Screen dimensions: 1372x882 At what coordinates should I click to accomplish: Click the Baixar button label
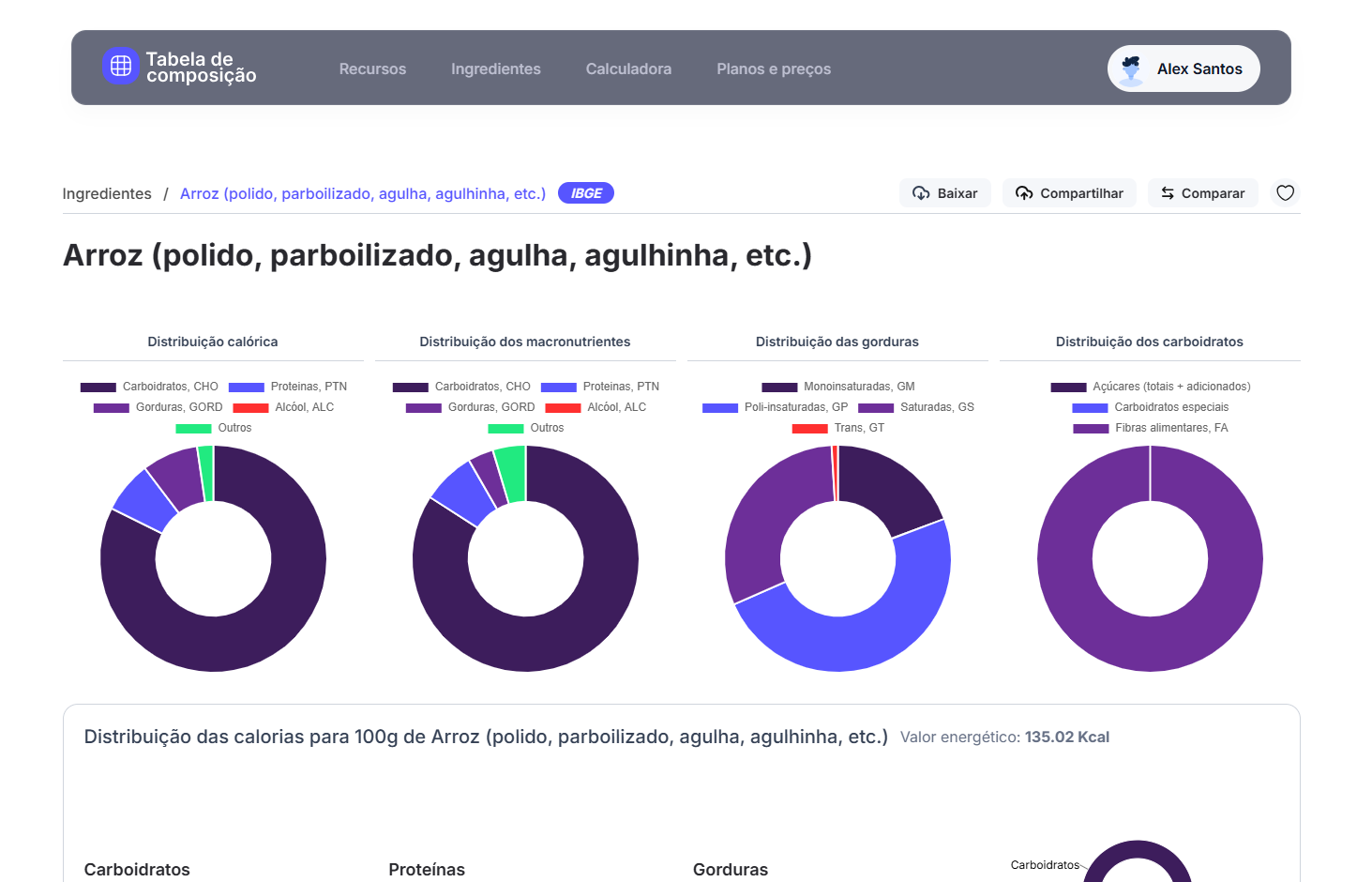[x=957, y=193]
